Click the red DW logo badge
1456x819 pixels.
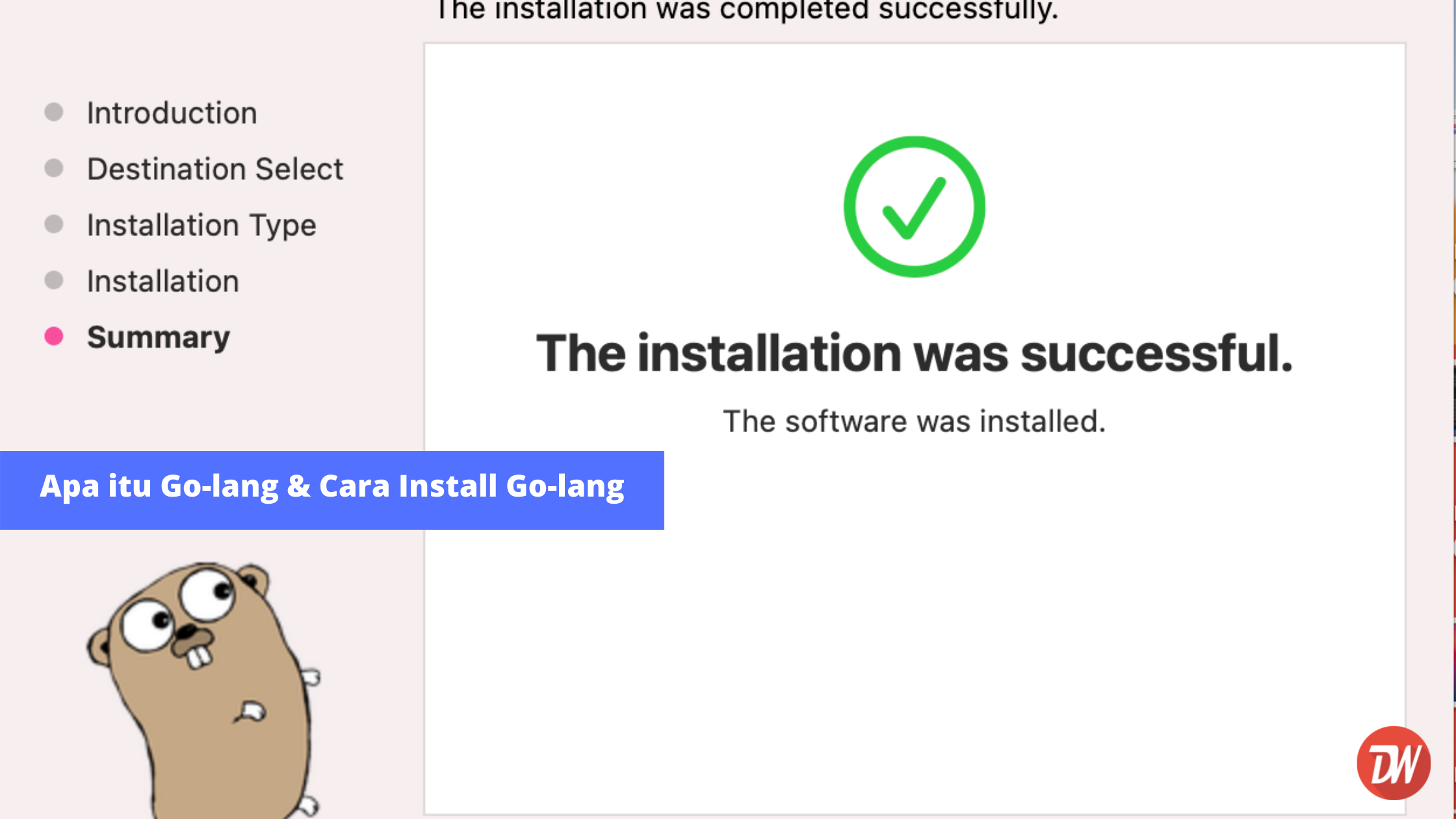pos(1393,762)
